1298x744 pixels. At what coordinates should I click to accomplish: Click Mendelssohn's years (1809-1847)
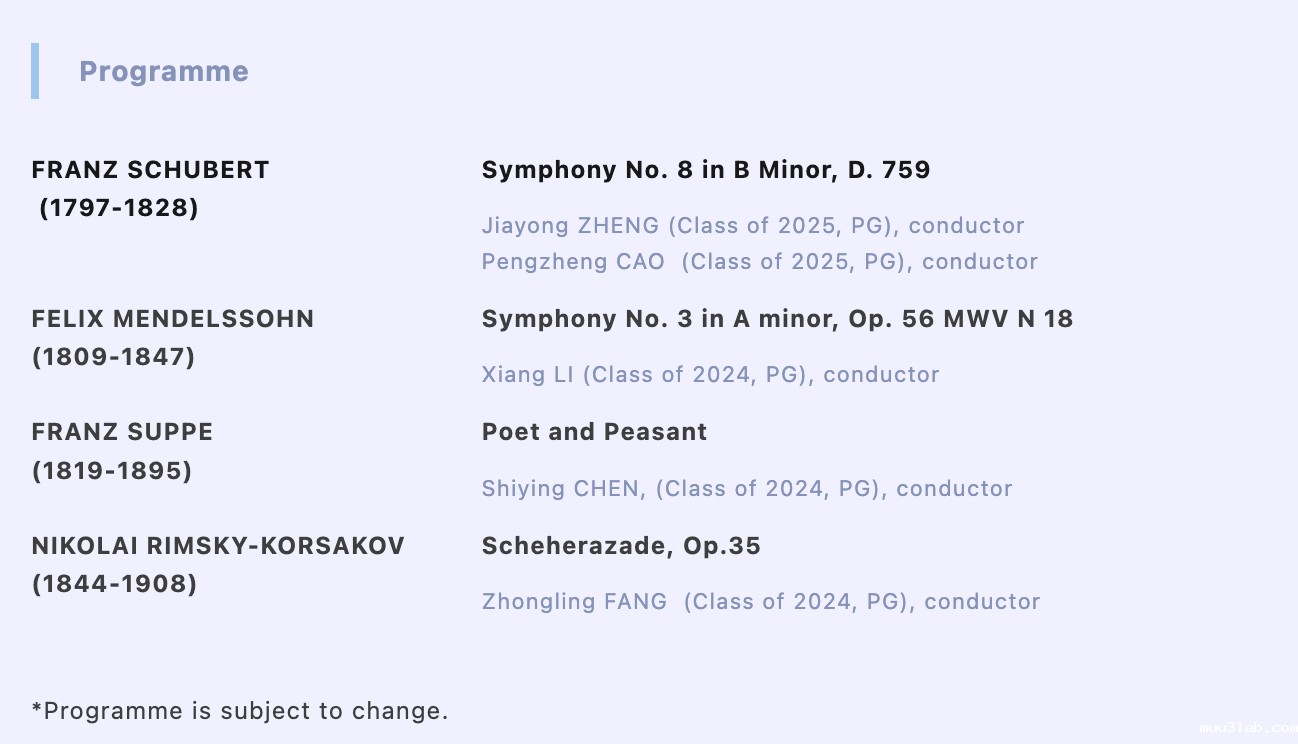click(x=113, y=357)
